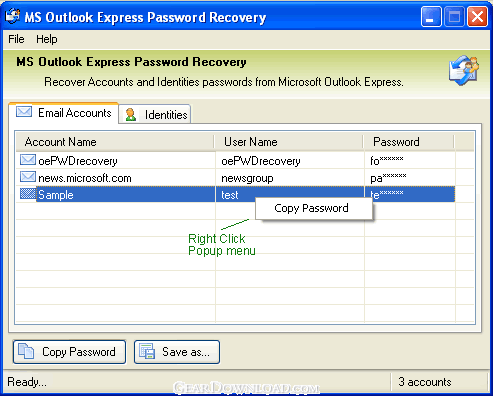Click the maximize window button
Screen dimensions: 493x396
point(454,16)
